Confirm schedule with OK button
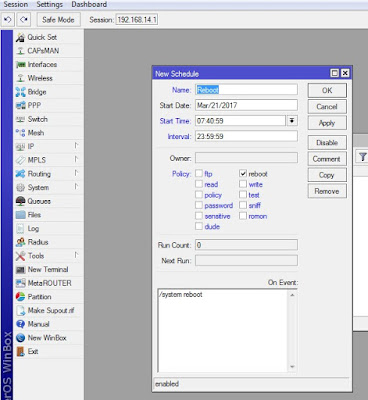Screen dimensions: 368x400 (327, 90)
